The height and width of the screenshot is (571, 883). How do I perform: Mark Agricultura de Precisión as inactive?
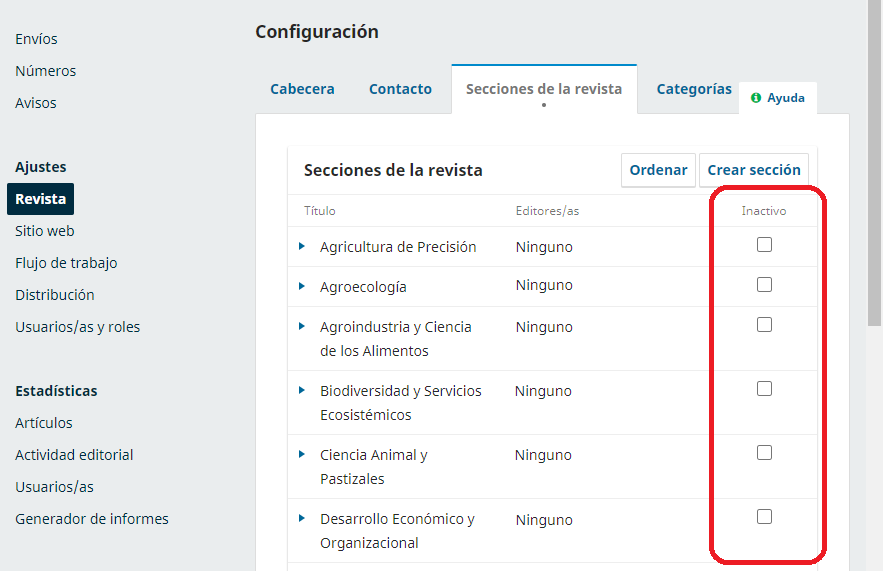pos(764,245)
